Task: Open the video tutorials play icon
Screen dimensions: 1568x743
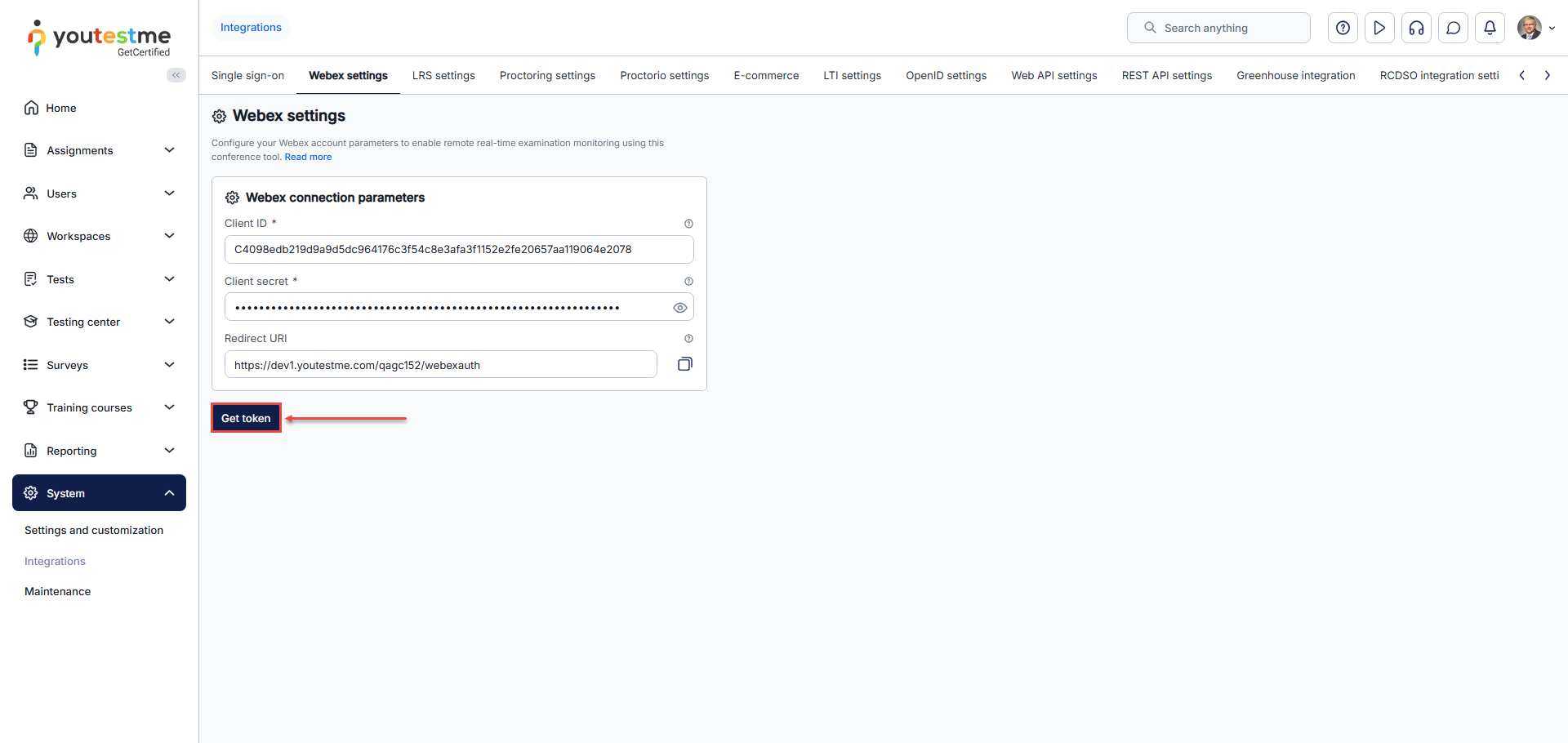Action: 1379,28
